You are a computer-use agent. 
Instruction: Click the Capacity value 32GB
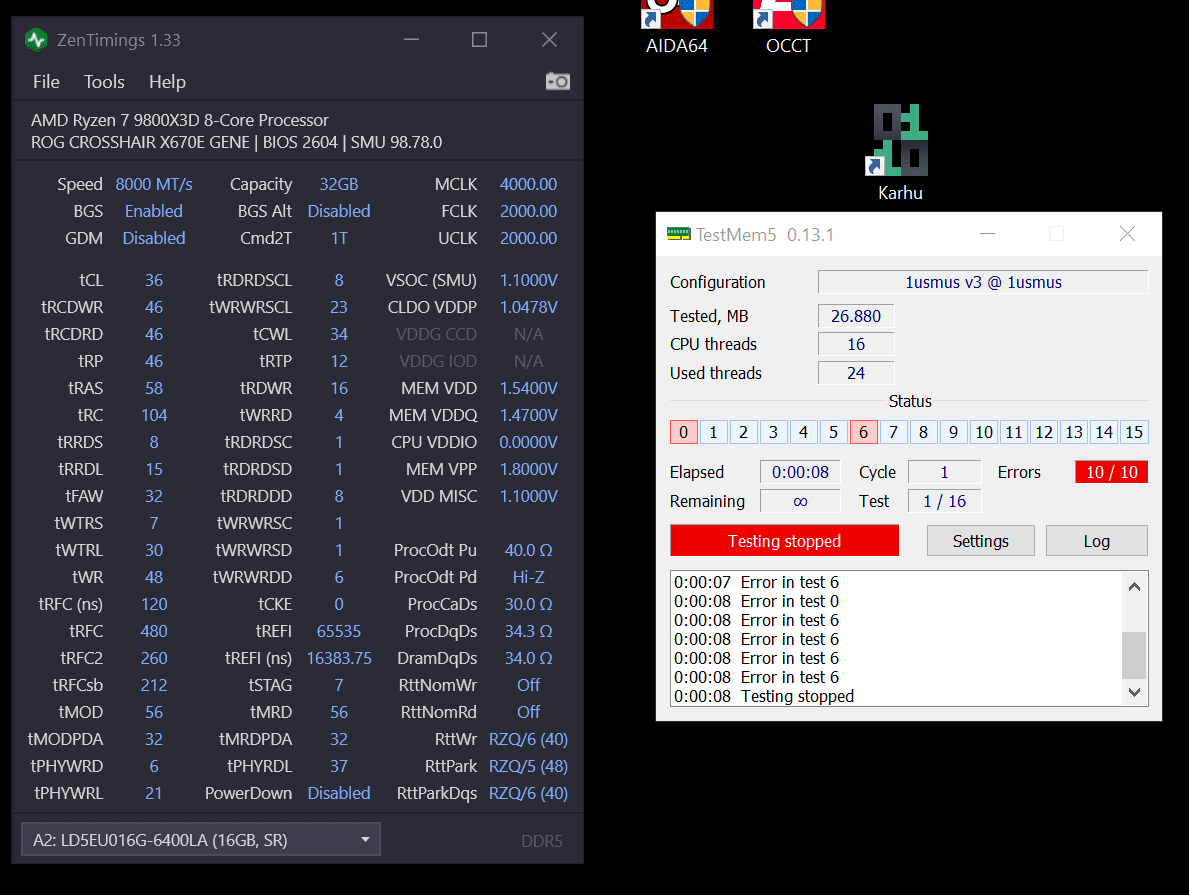pos(339,184)
